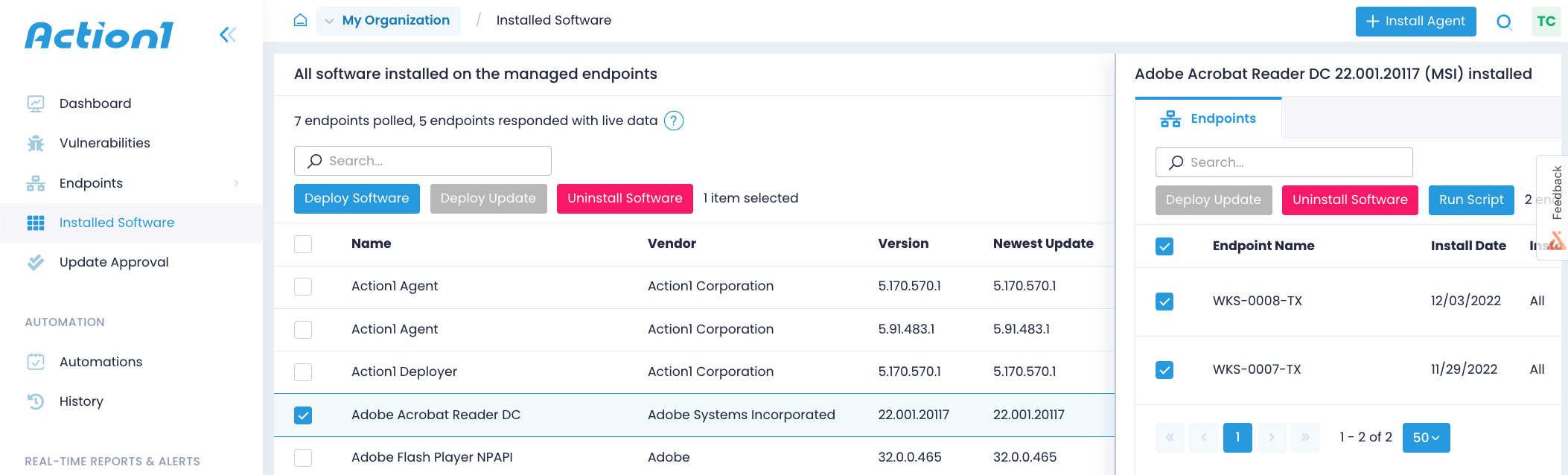The height and width of the screenshot is (475, 1568).
Task: Click the Action1 logo
Action: click(99, 35)
